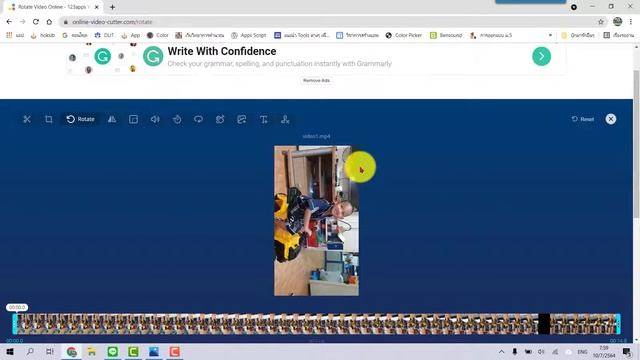640x360 pixels.
Task: Click the Remove Ads button
Action: click(316, 80)
